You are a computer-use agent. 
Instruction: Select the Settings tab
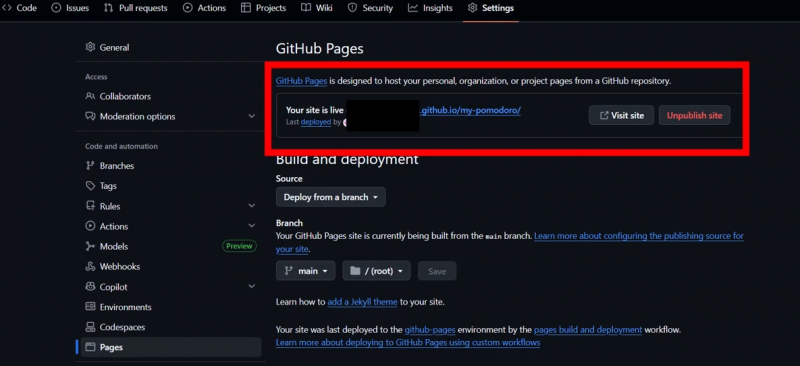pyautogui.click(x=491, y=8)
